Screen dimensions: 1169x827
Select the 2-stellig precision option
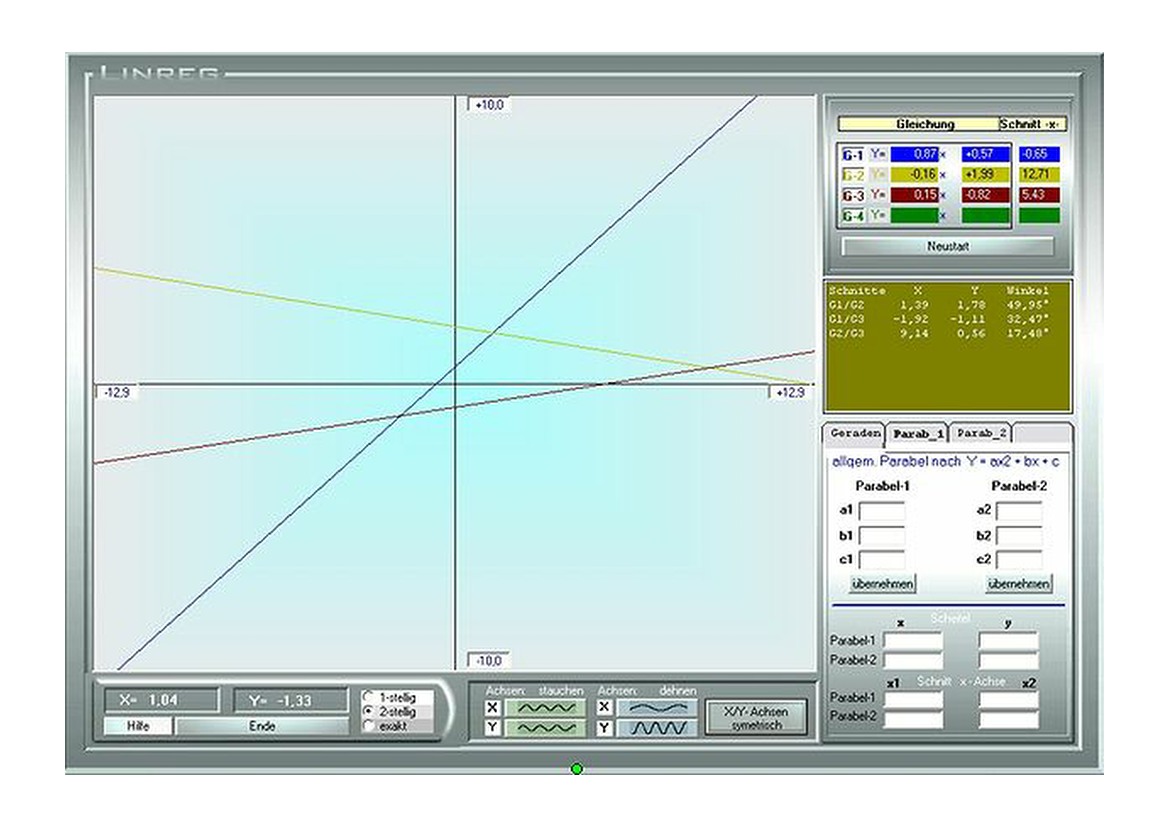370,711
